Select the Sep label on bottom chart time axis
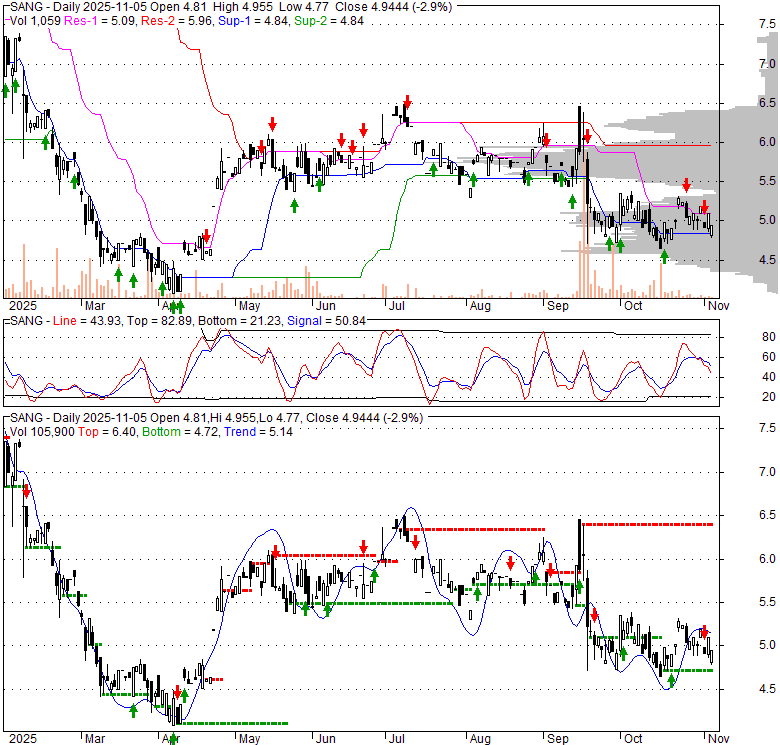 (x=558, y=739)
